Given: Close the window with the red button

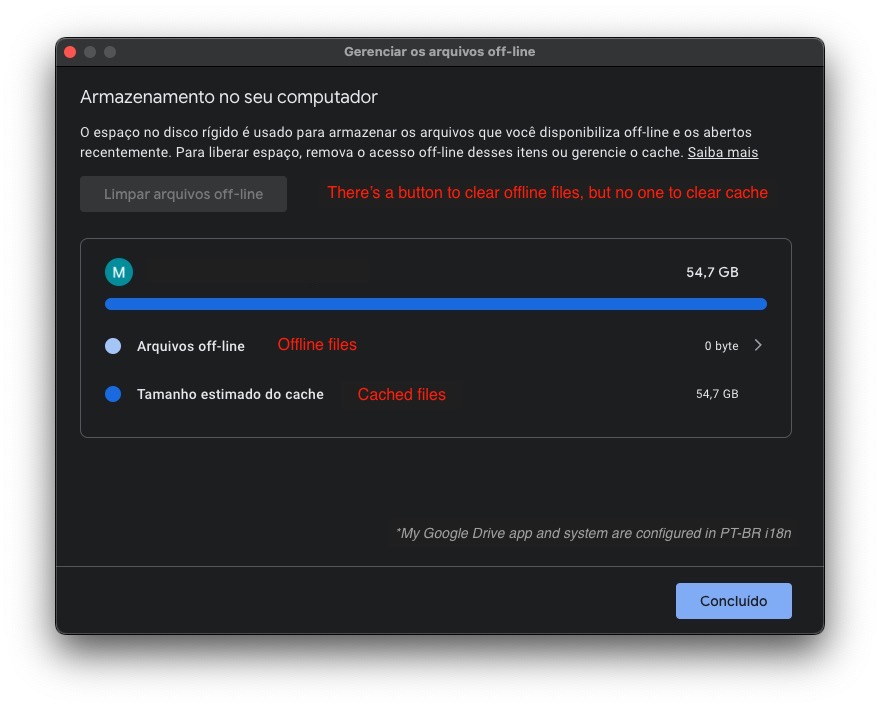Looking at the screenshot, I should pos(70,52).
